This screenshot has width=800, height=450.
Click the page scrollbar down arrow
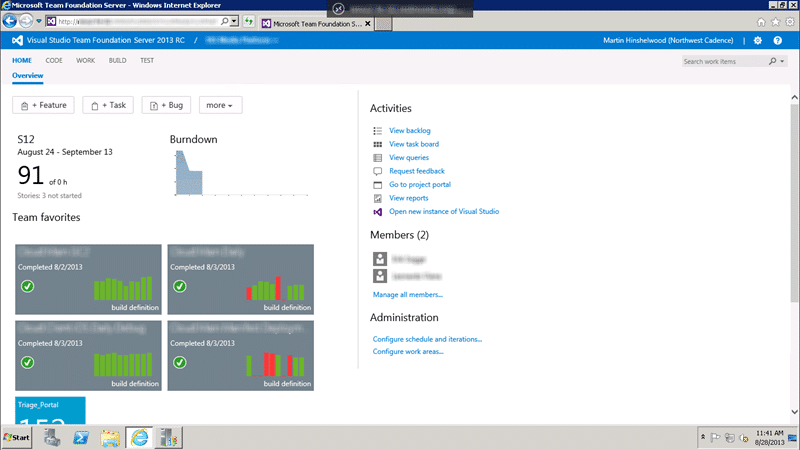[x=794, y=412]
